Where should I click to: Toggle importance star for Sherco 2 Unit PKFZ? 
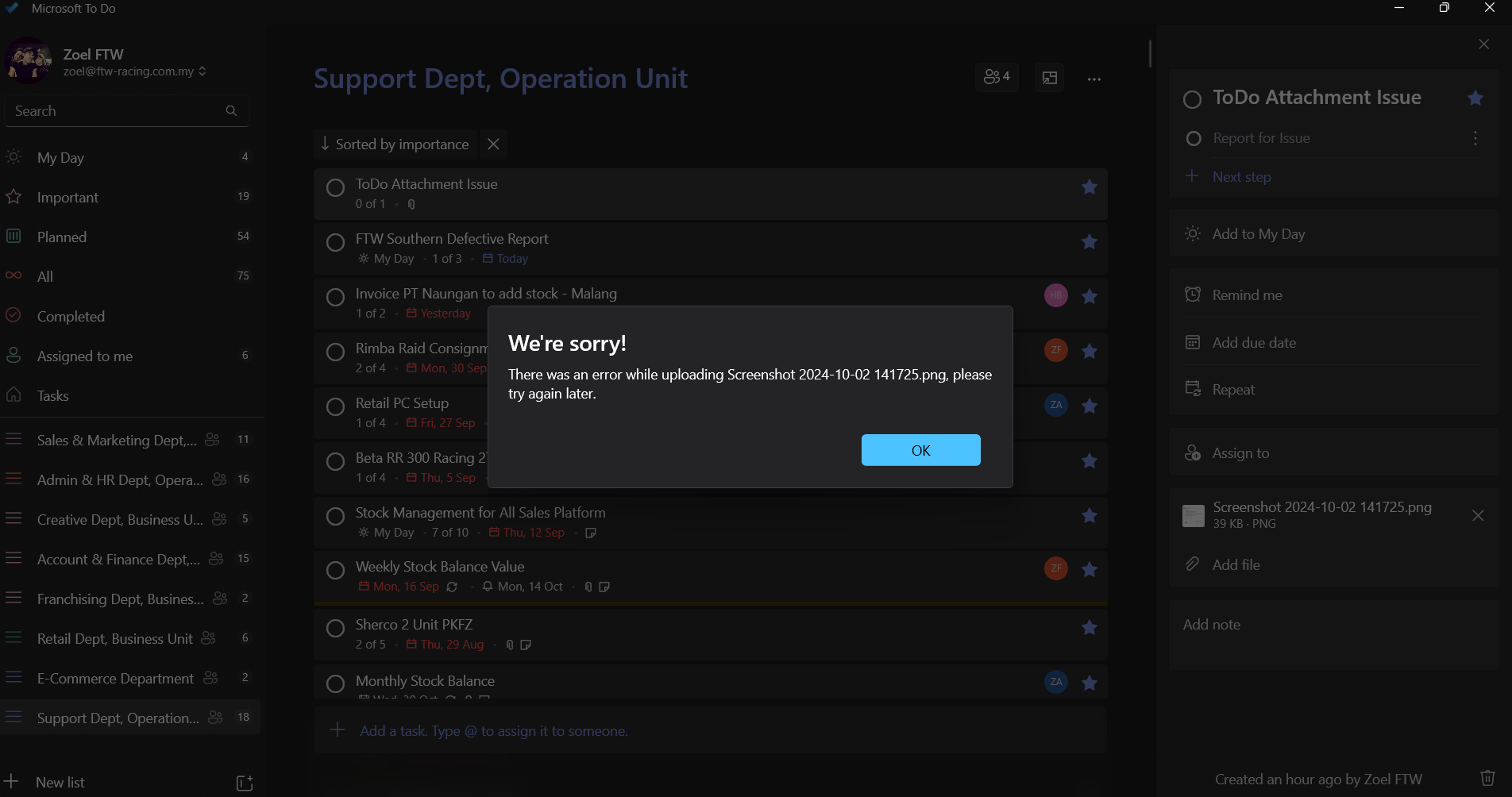pos(1090,628)
